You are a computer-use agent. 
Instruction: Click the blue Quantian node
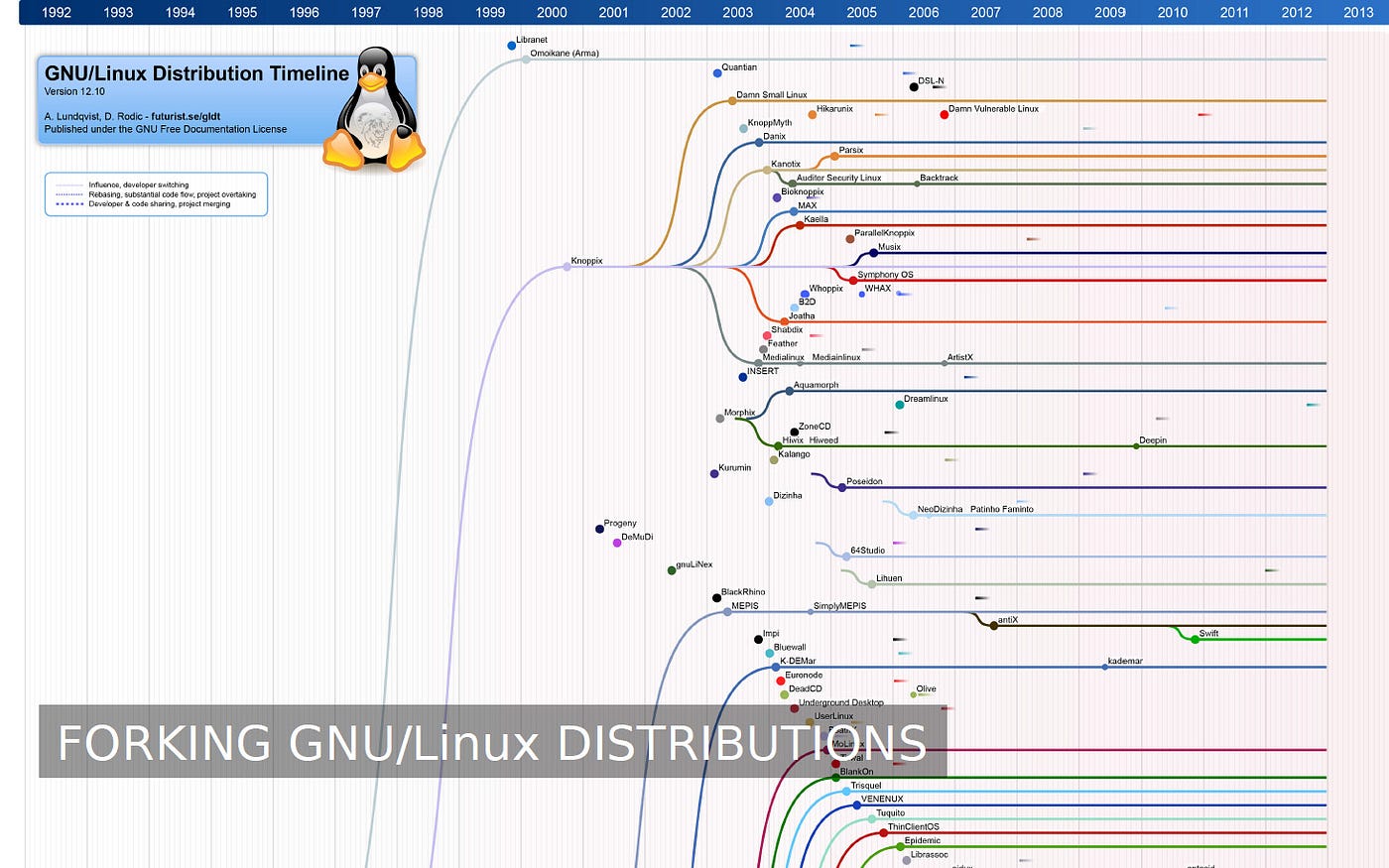[717, 73]
